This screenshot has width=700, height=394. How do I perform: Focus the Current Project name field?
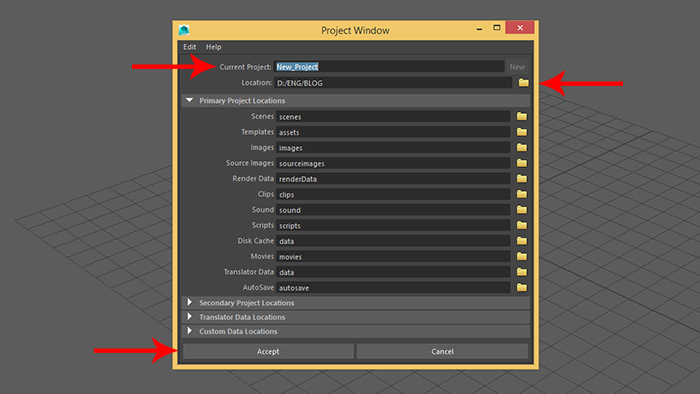click(389, 67)
